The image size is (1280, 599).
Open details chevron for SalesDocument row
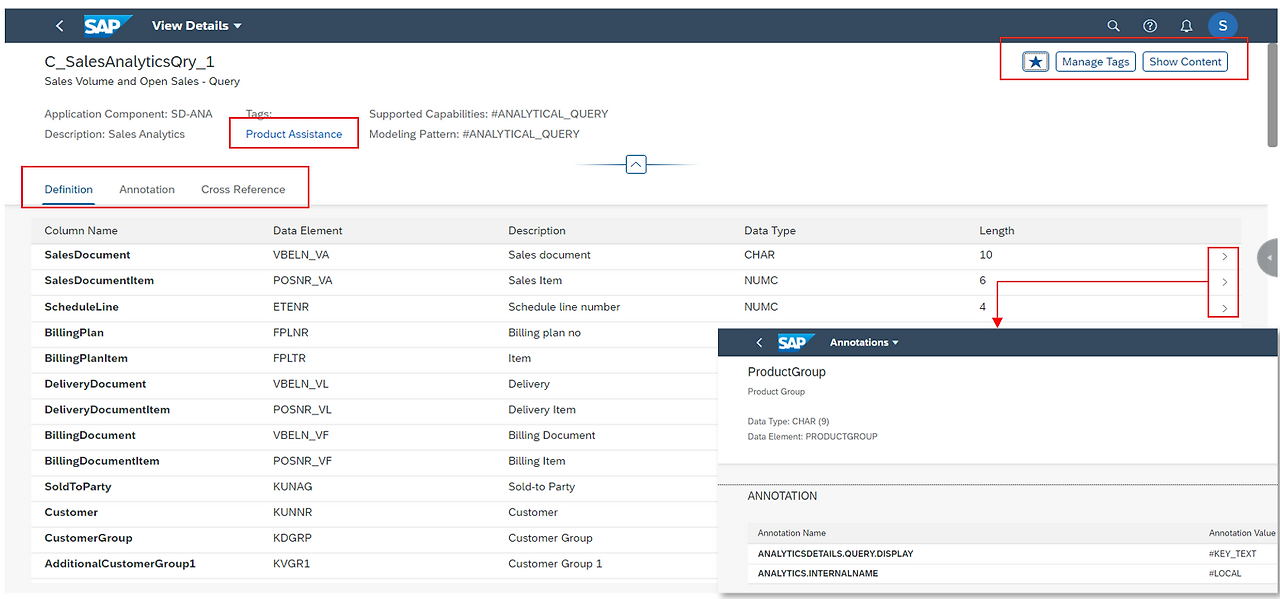click(x=1224, y=257)
